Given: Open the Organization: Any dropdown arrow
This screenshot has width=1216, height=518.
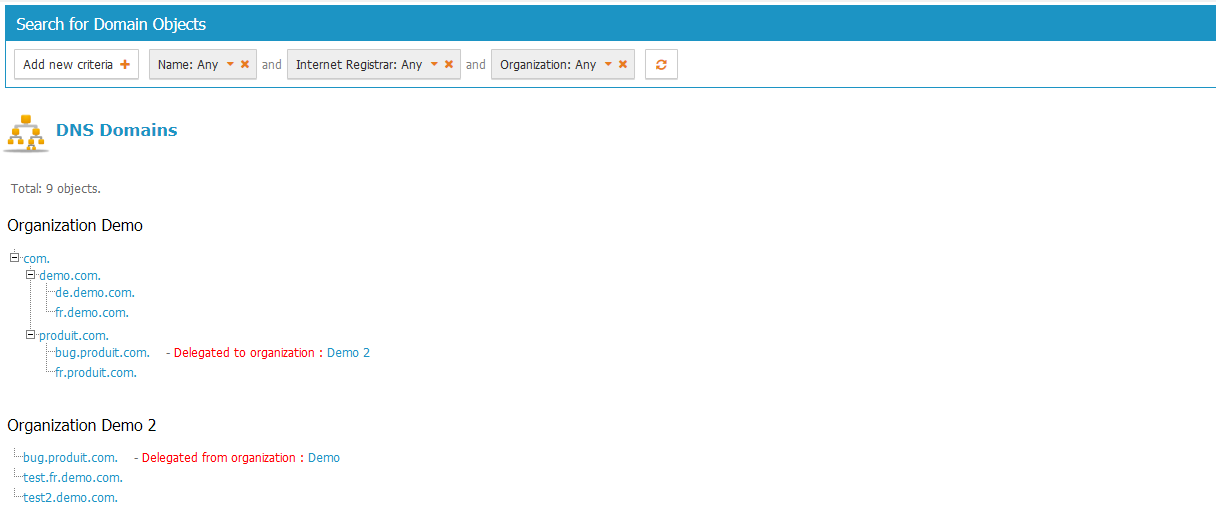Looking at the screenshot, I should click(608, 64).
